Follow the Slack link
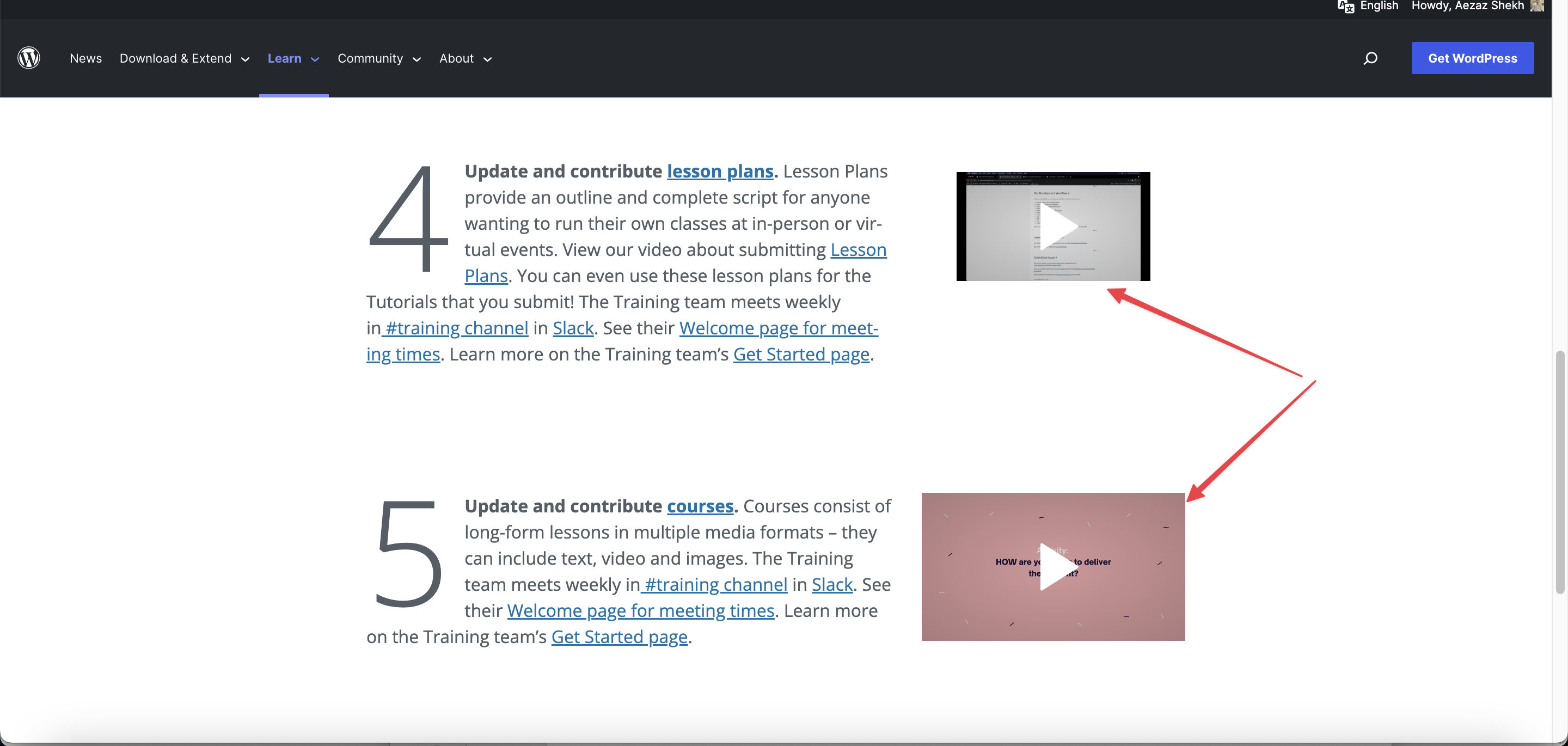 coord(573,328)
